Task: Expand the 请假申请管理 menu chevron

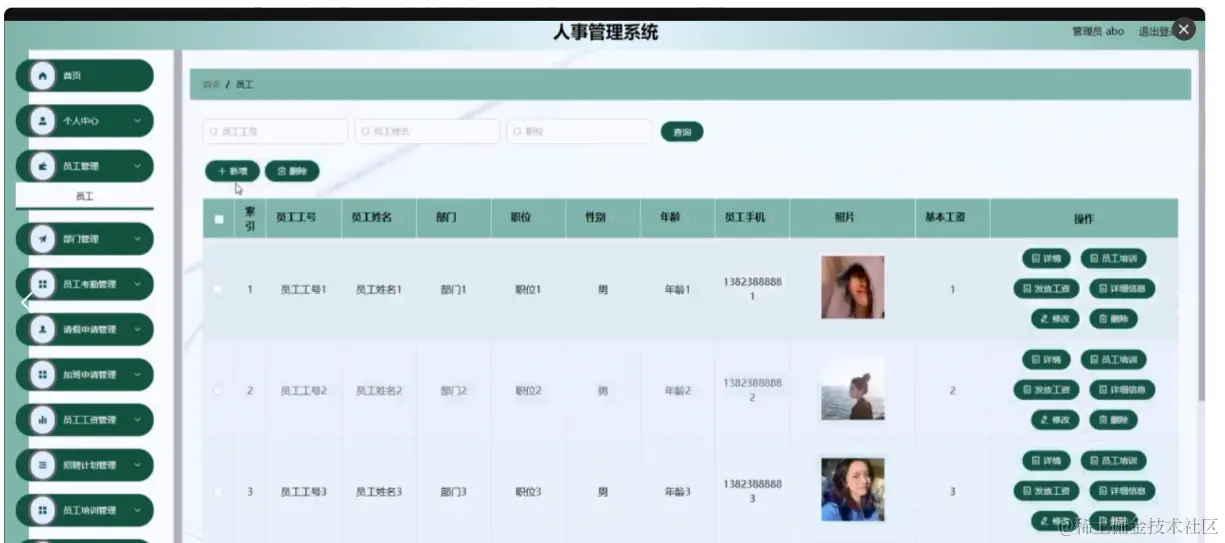Action: point(137,329)
